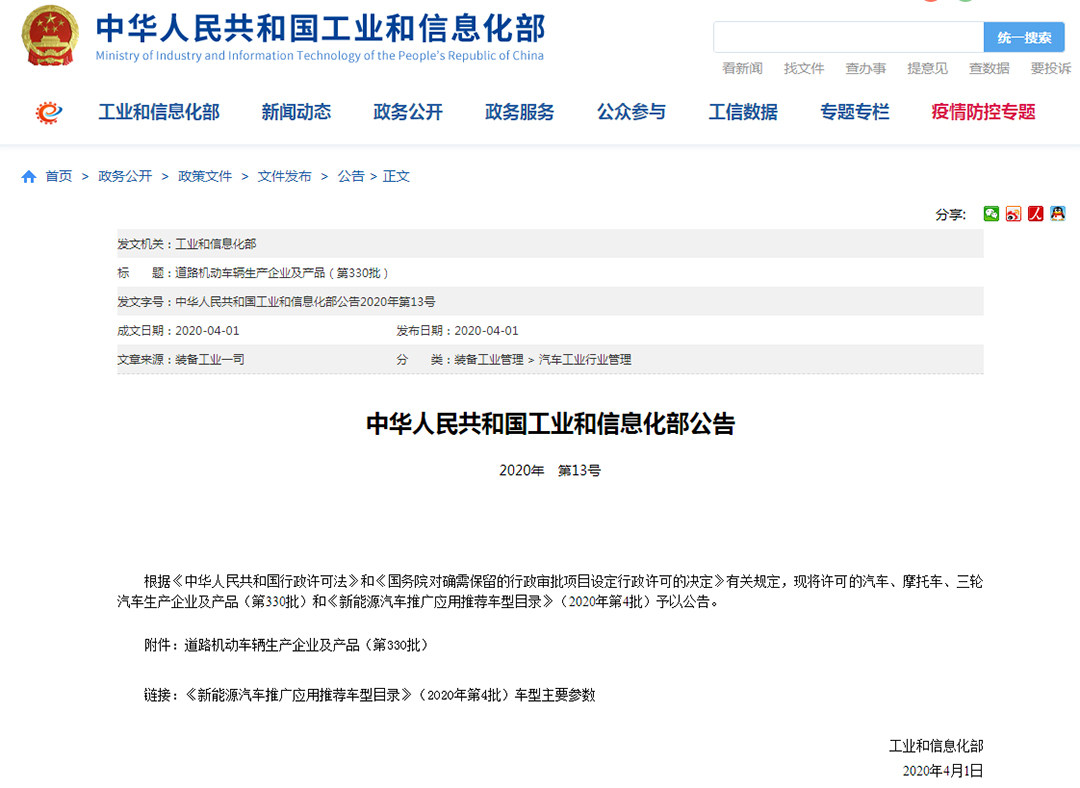Image resolution: width=1080 pixels, height=788 pixels.
Task: Click the red People's Weibo share icon
Action: pos(1036,213)
